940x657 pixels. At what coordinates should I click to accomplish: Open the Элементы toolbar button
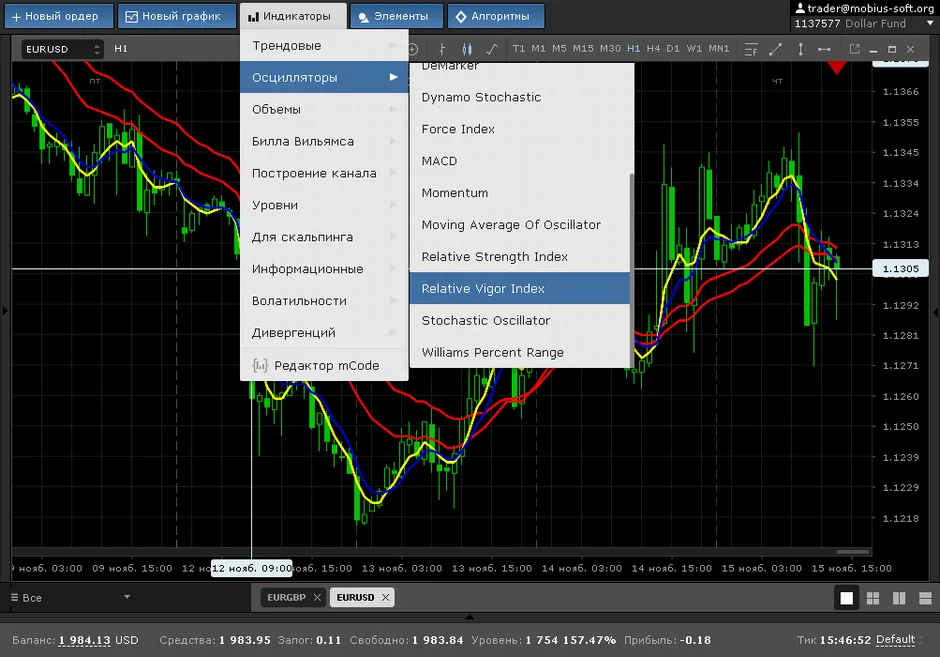396,16
